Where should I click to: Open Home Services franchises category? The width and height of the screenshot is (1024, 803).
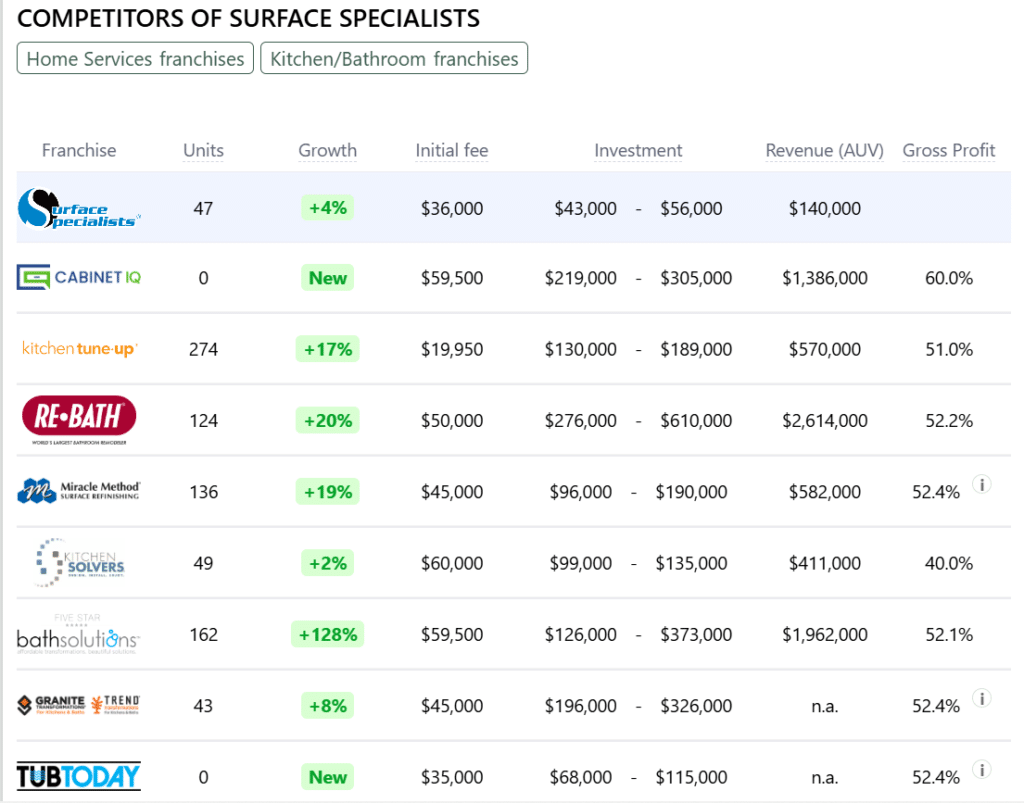pos(135,58)
